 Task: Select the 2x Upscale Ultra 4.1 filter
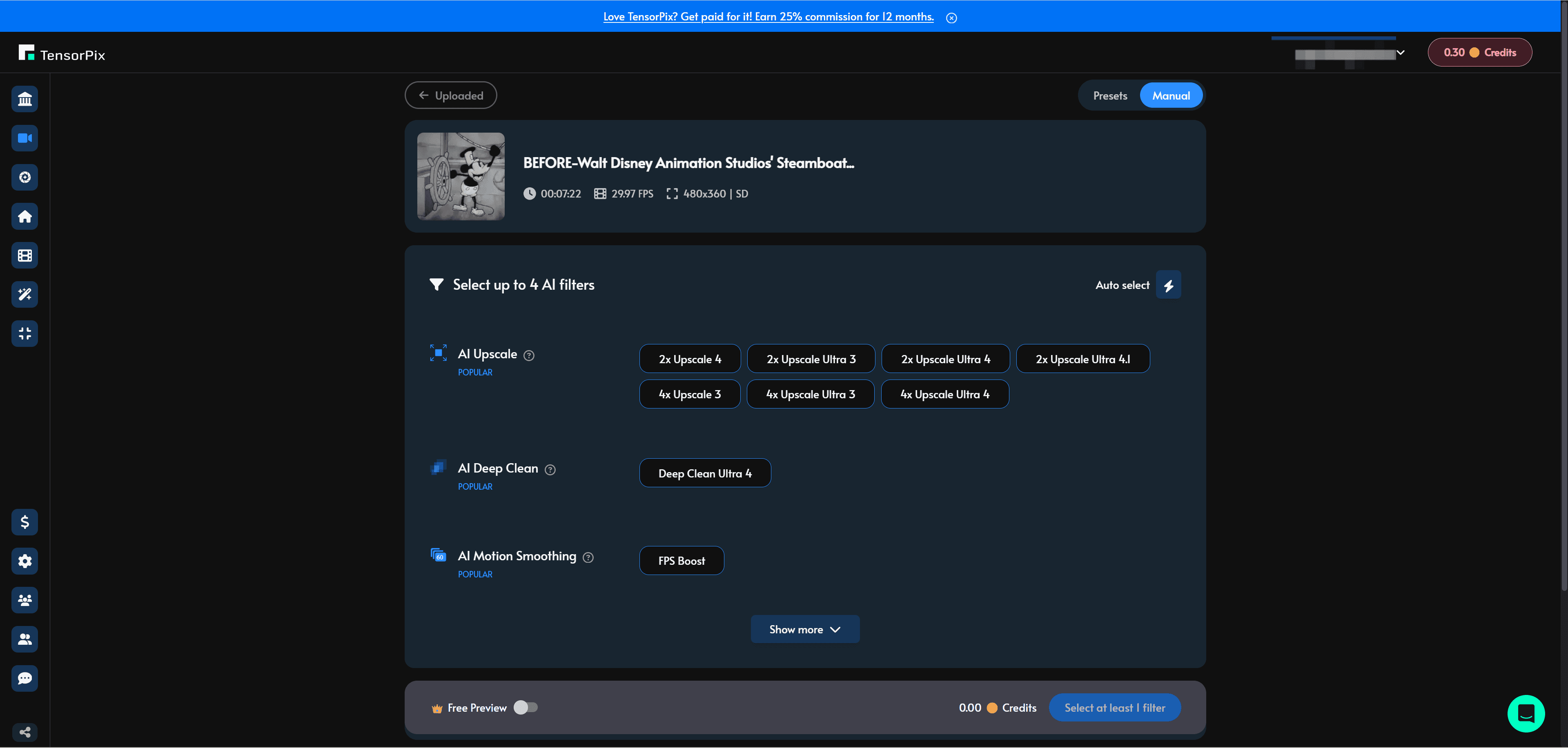[x=1083, y=359]
